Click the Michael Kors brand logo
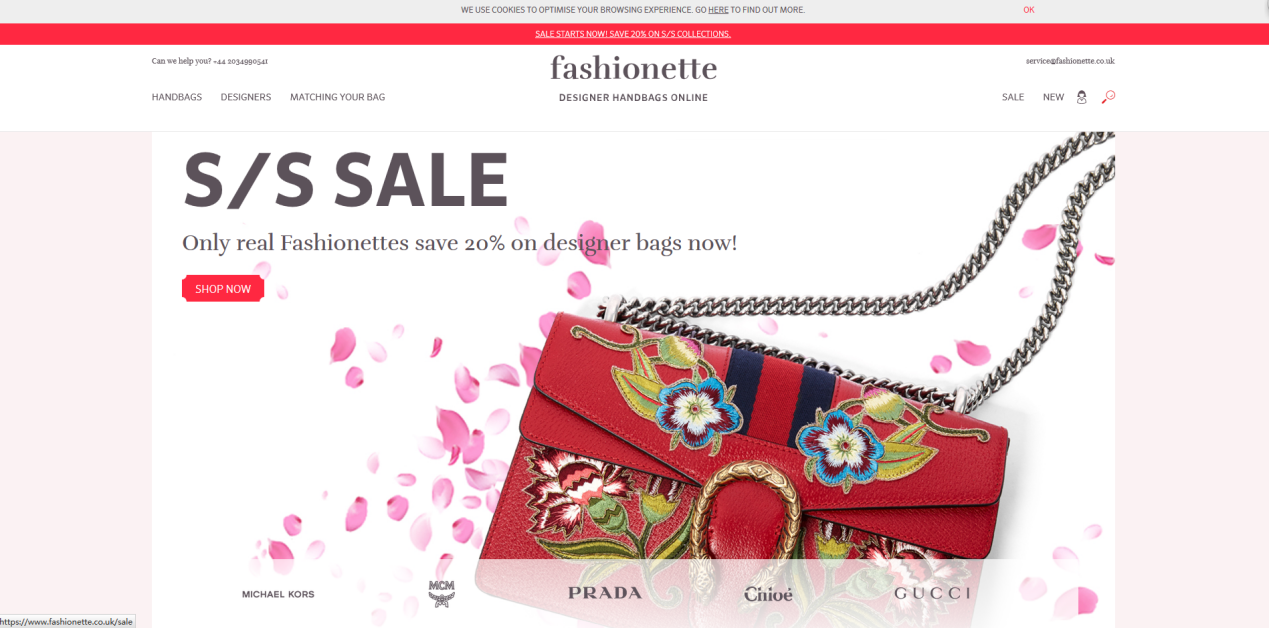Viewport: 1269px width, 628px height. coord(278,594)
